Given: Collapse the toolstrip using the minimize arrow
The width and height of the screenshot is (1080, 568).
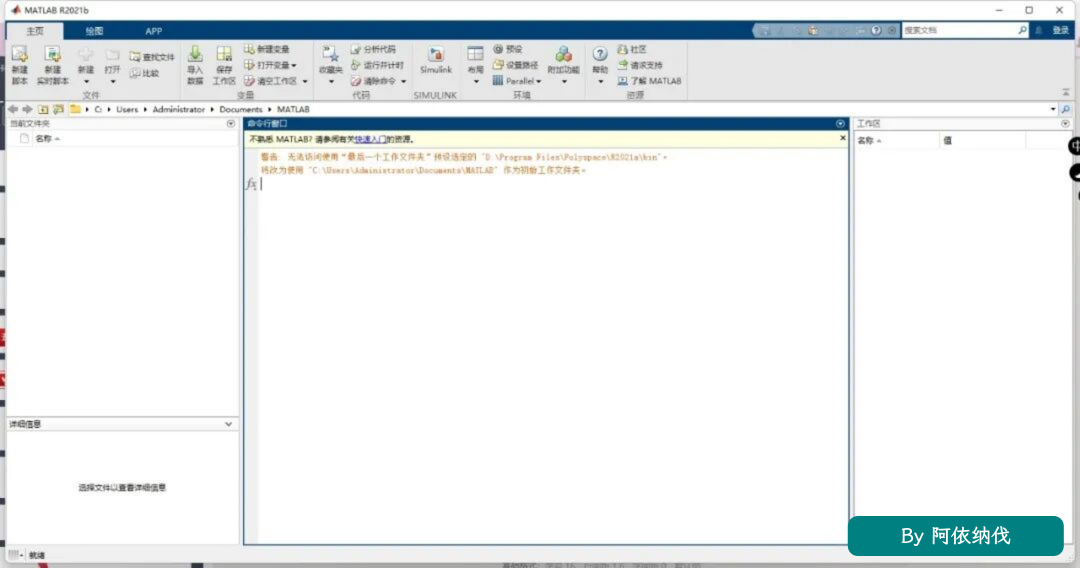Looking at the screenshot, I should pyautogui.click(x=1066, y=92).
